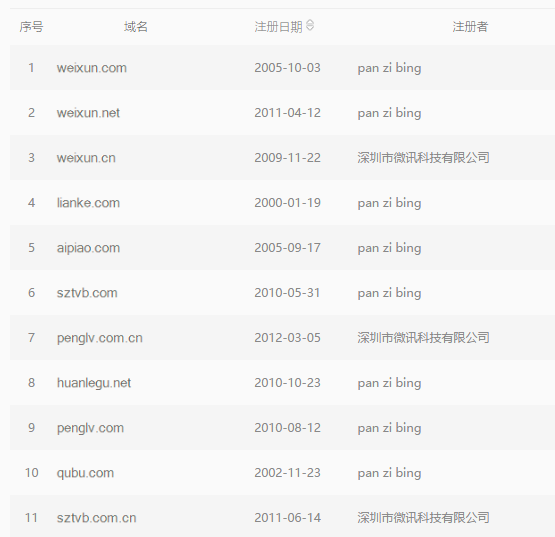Screen dimensions: 555x537
Task: Select date 2011-06-14
Action: (287, 518)
